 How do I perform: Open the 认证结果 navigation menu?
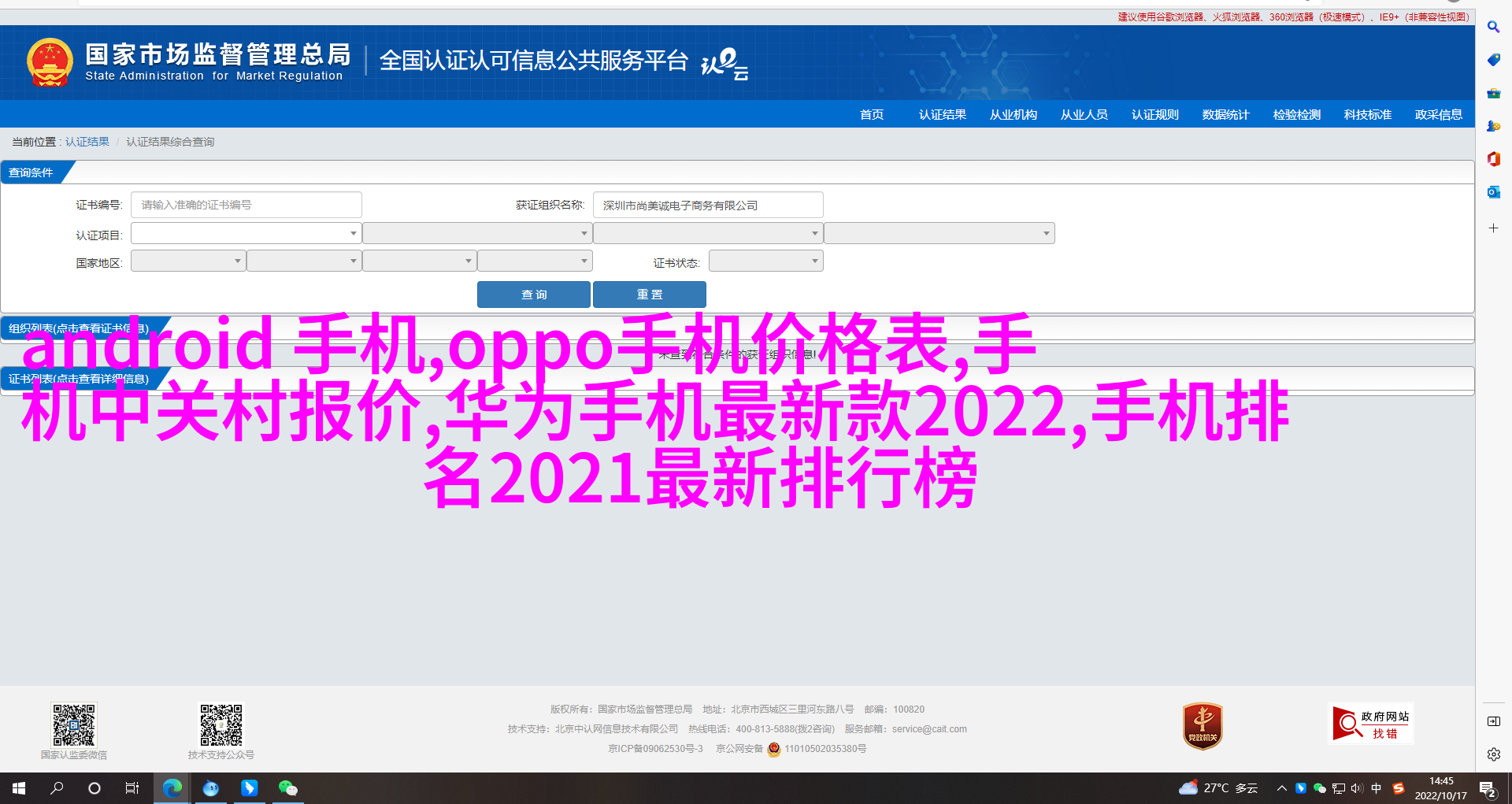pos(942,115)
